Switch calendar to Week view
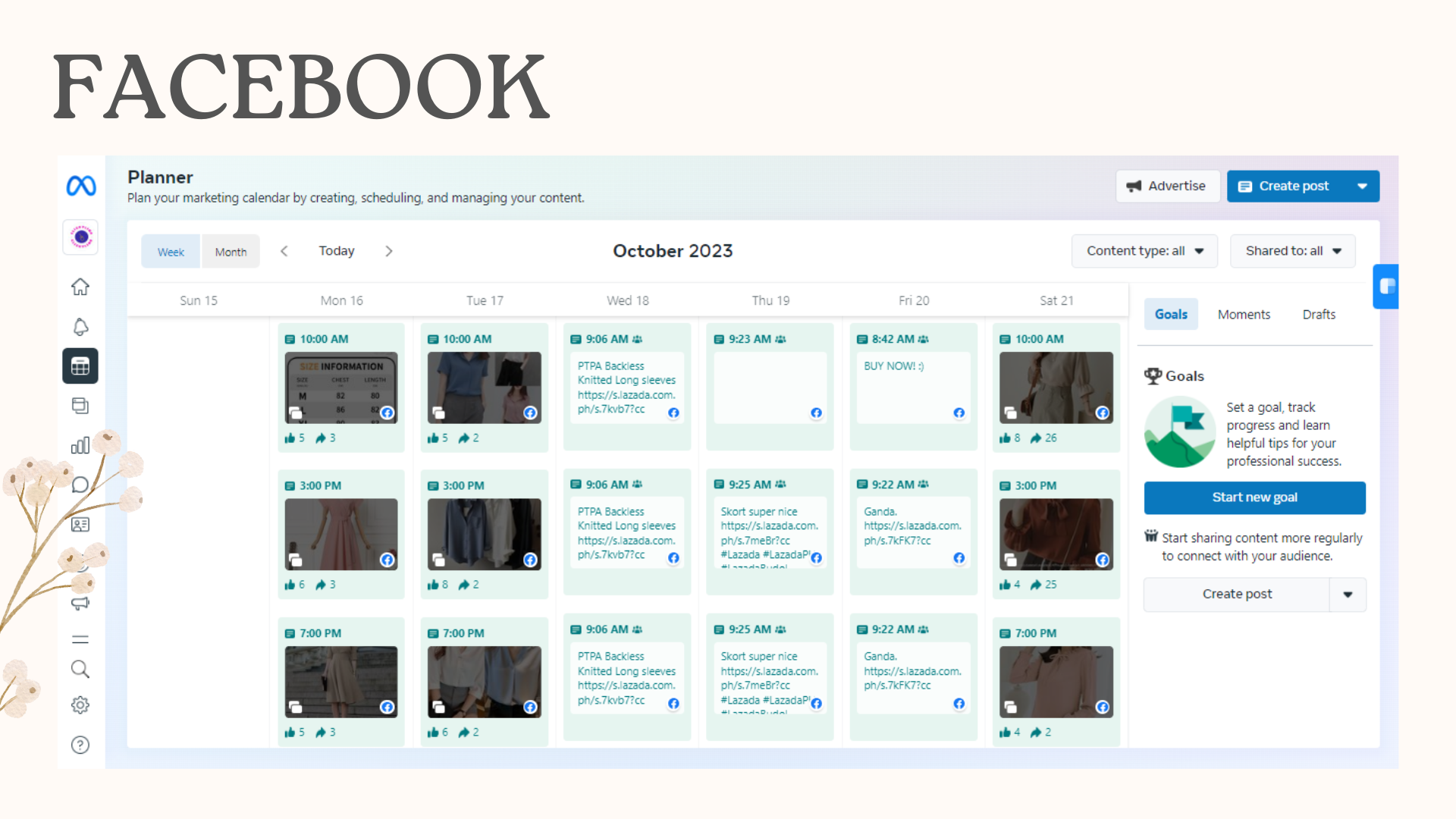Image resolution: width=1456 pixels, height=819 pixels. pos(171,252)
